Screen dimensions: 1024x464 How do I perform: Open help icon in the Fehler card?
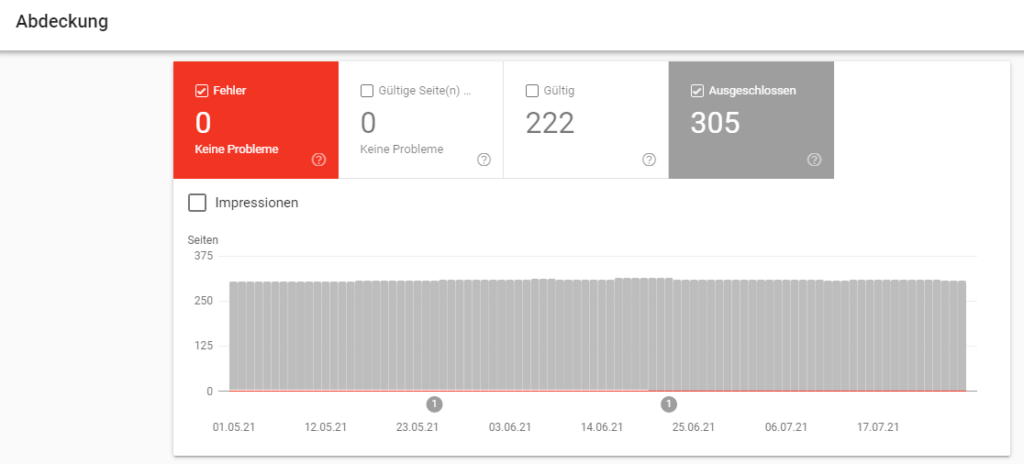(319, 159)
